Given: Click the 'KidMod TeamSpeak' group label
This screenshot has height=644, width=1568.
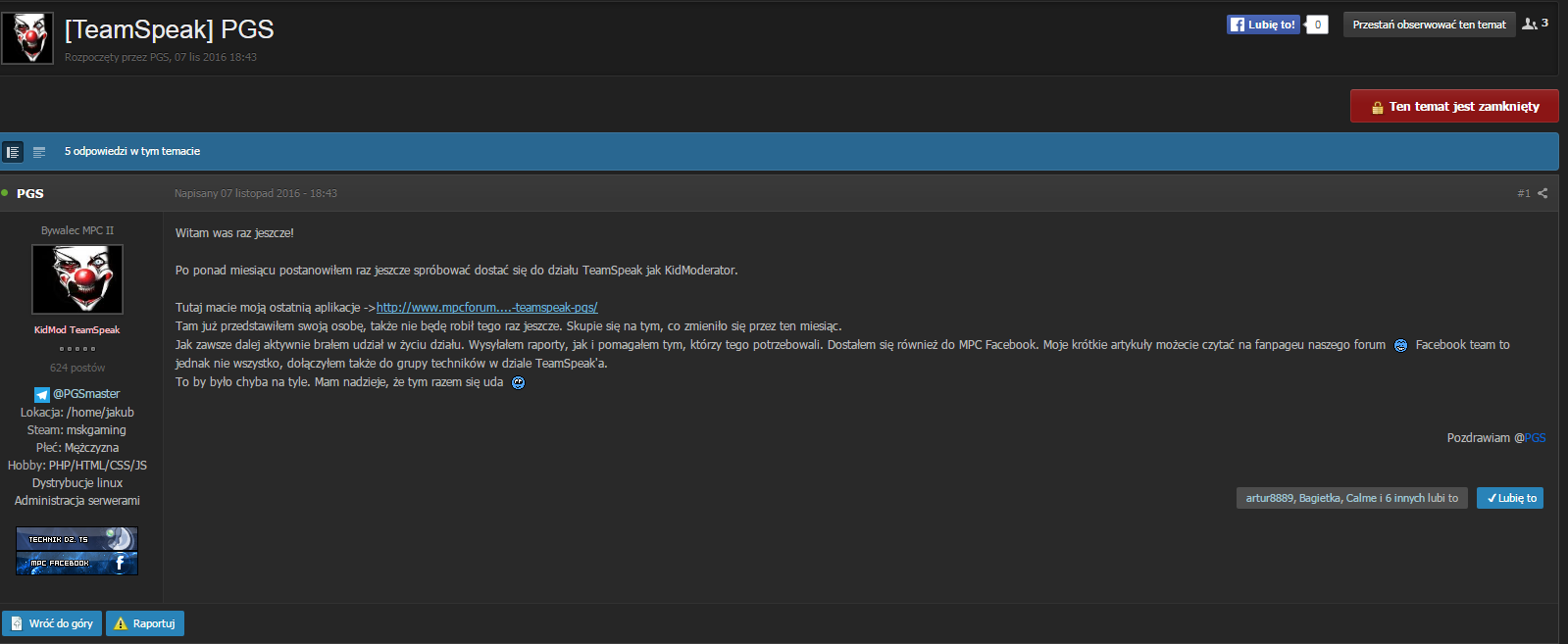Looking at the screenshot, I should pos(77,330).
